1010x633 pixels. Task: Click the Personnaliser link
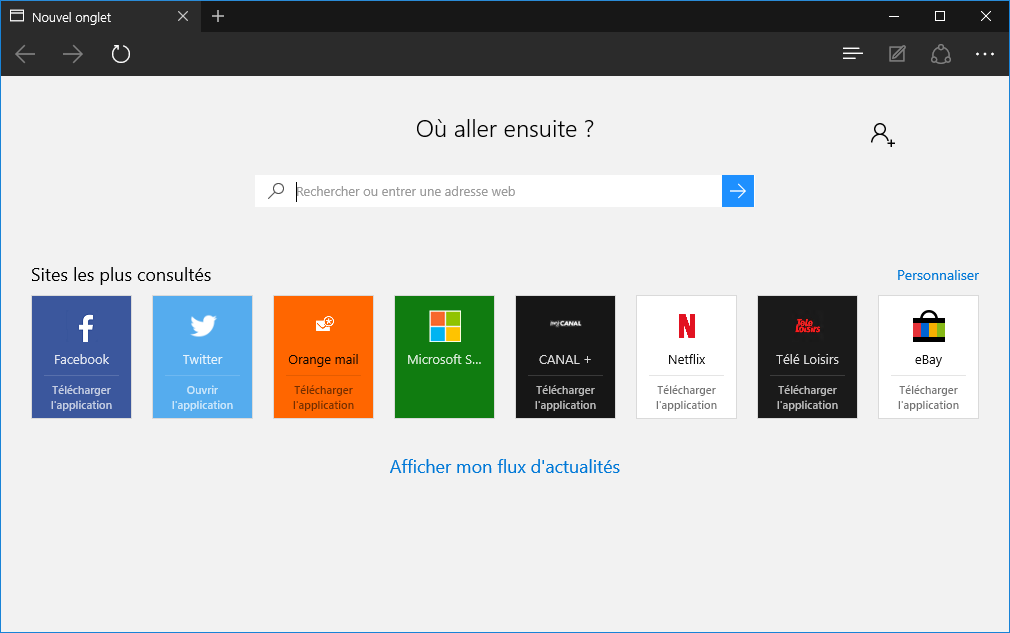tap(937, 275)
